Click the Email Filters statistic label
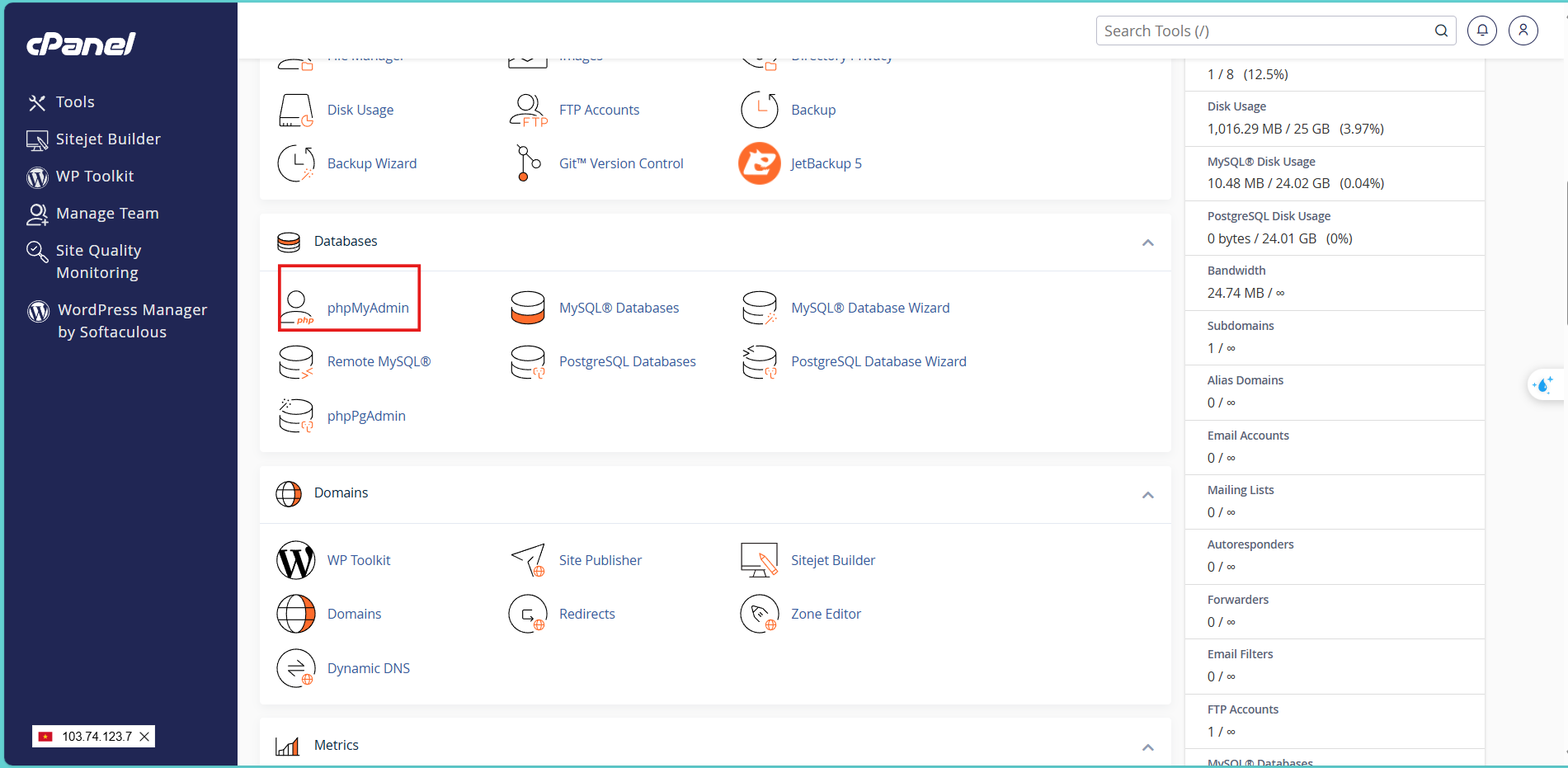This screenshot has width=1568, height=768. 1240,654
